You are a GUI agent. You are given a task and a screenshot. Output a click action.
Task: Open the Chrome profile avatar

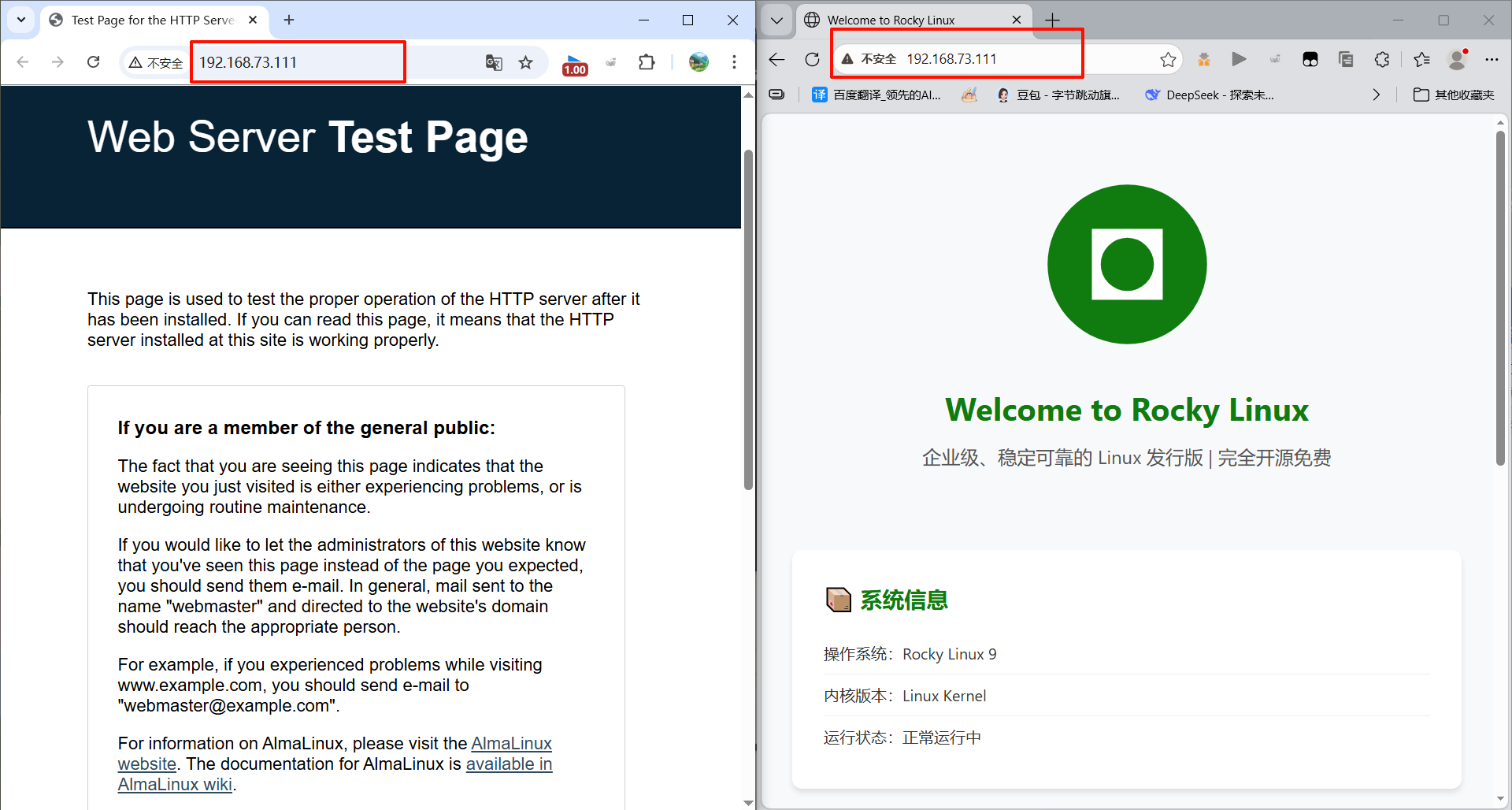[x=699, y=62]
